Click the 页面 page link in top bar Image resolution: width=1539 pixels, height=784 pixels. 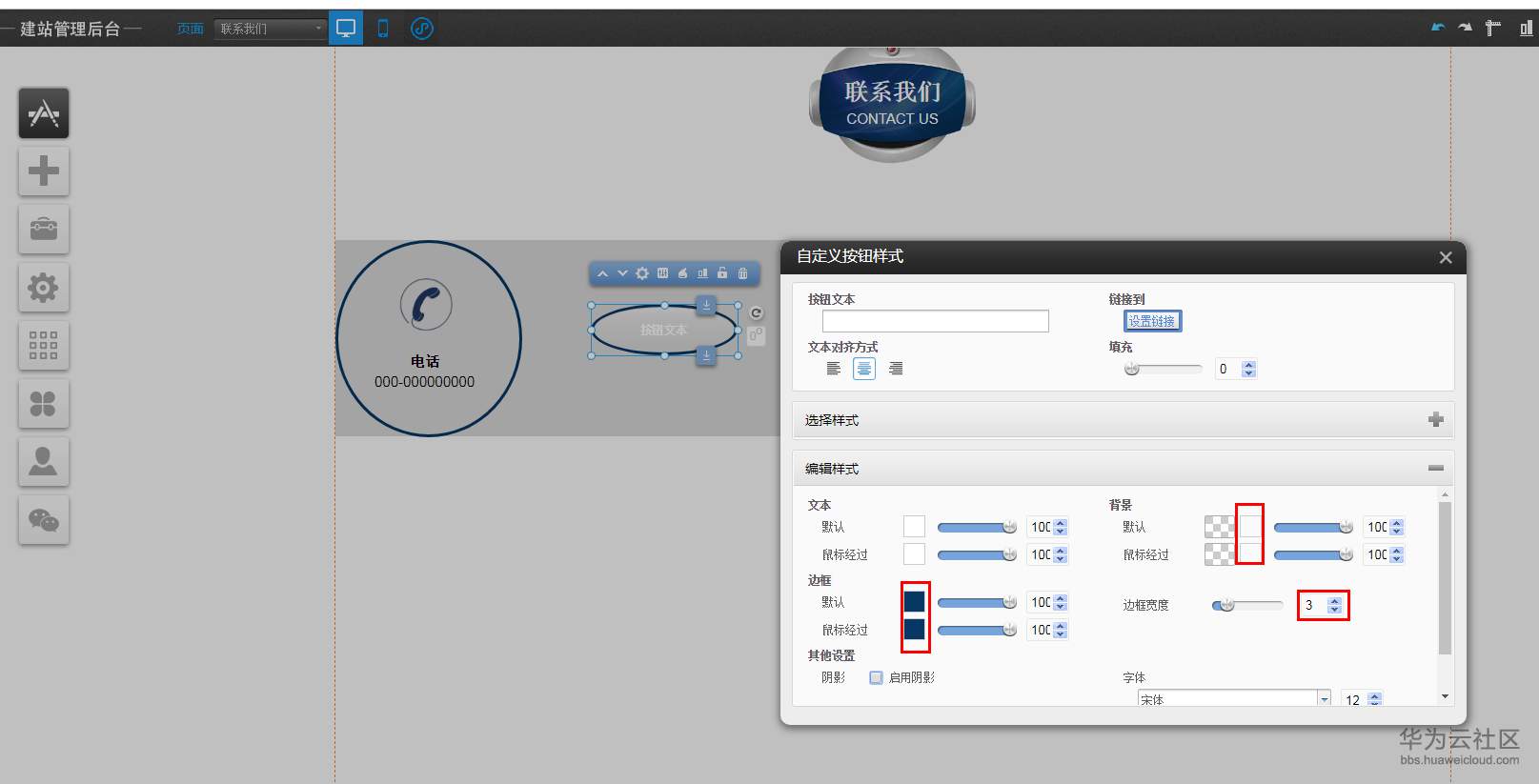click(x=190, y=29)
